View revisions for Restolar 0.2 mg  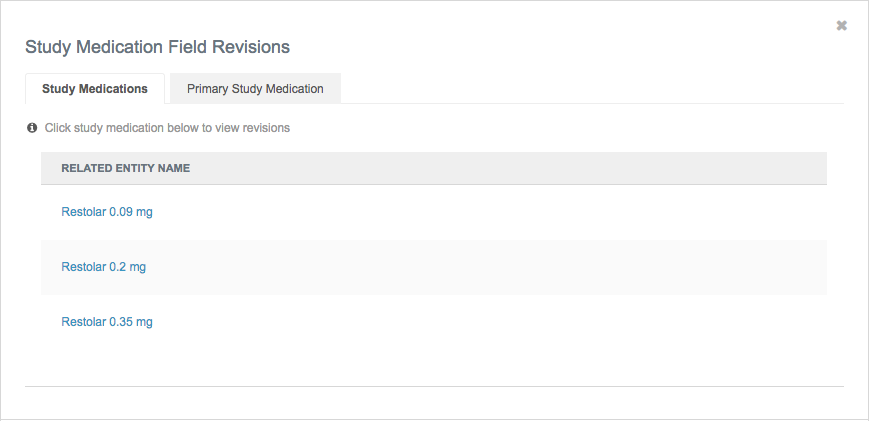(x=104, y=267)
